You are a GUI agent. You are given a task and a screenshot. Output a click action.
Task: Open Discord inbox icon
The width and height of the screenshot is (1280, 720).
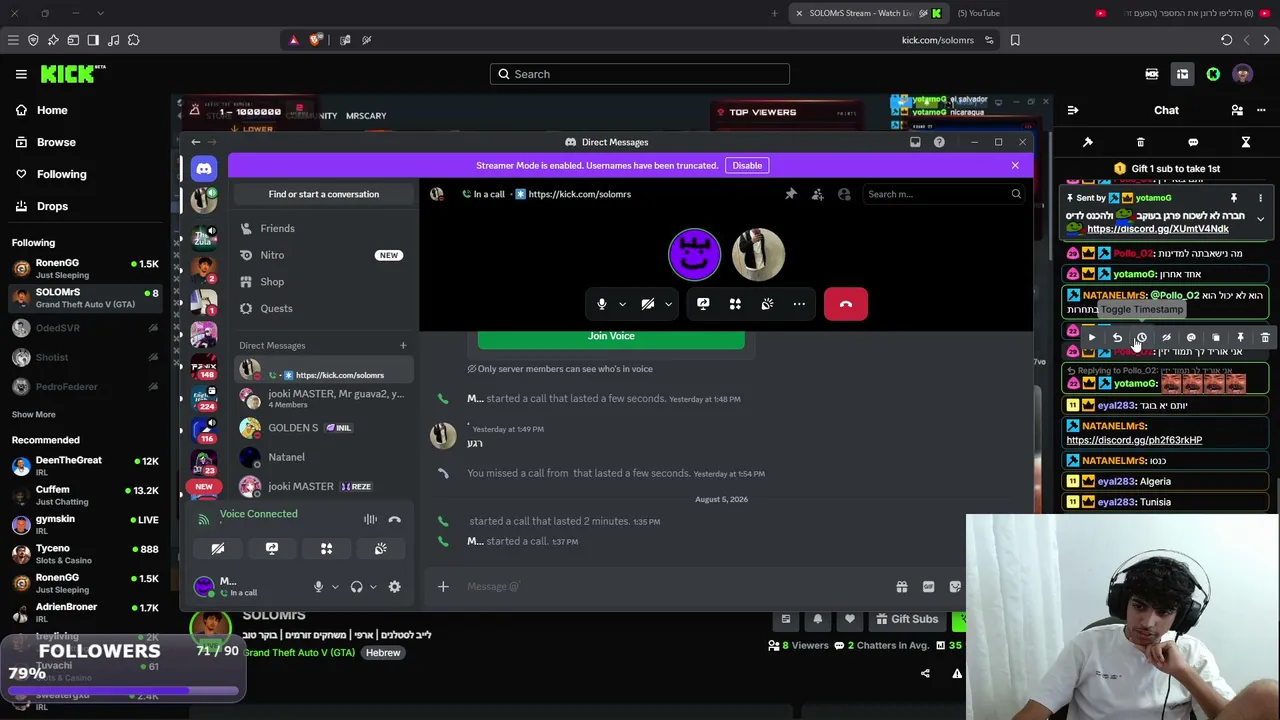(915, 142)
